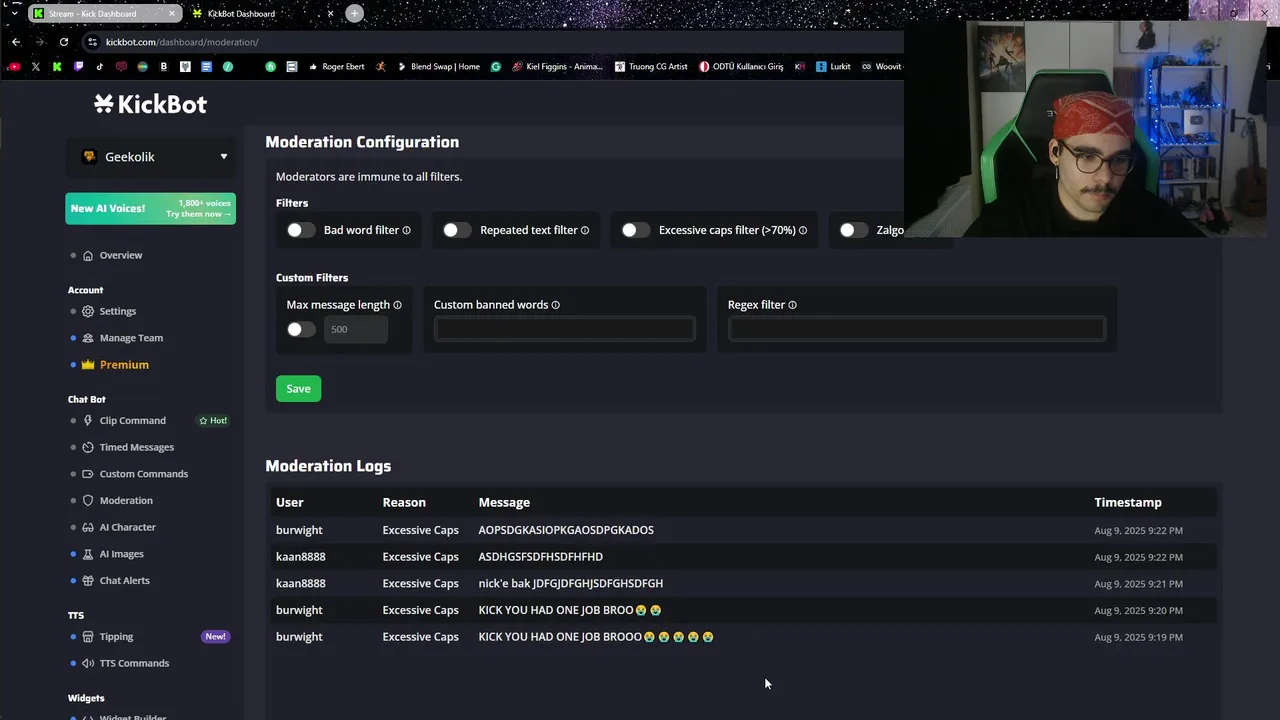The image size is (1280, 720).
Task: Show info for Custom banned words
Action: point(556,305)
